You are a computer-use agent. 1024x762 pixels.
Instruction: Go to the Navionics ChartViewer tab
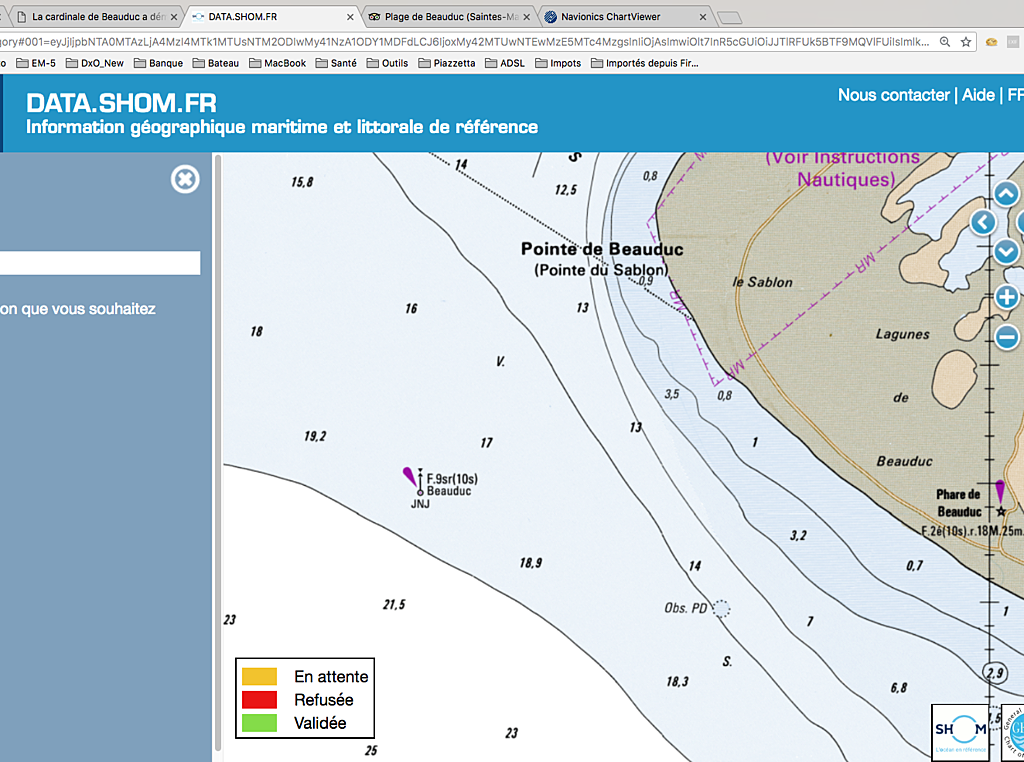[626, 17]
